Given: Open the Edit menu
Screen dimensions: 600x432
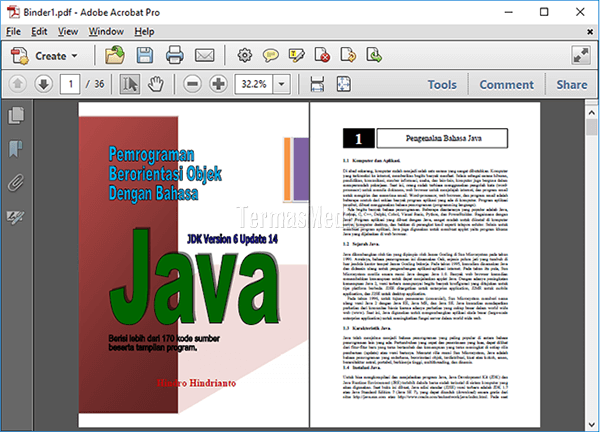Looking at the screenshot, I should click(x=39, y=31).
